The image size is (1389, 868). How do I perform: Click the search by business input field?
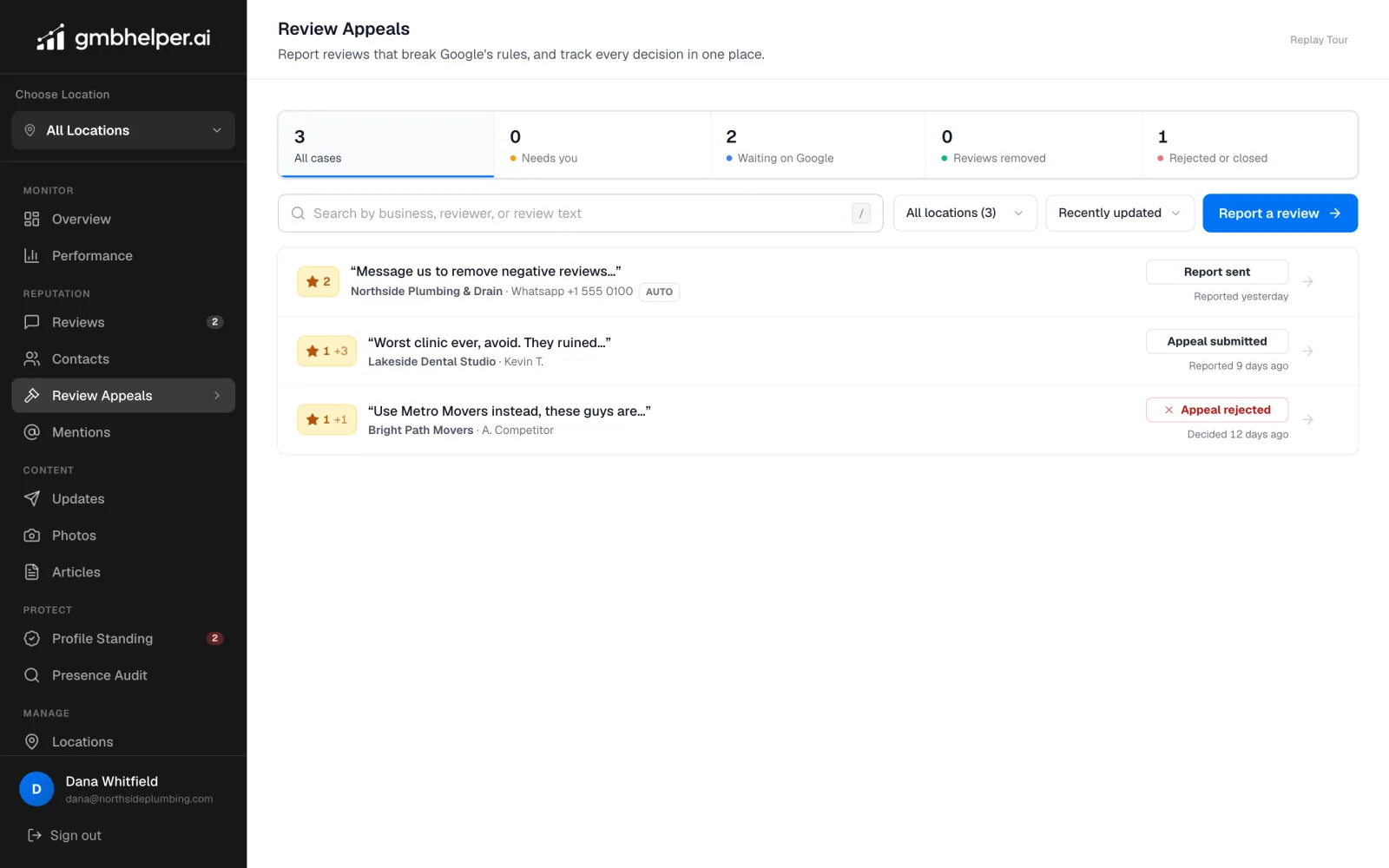tap(580, 213)
